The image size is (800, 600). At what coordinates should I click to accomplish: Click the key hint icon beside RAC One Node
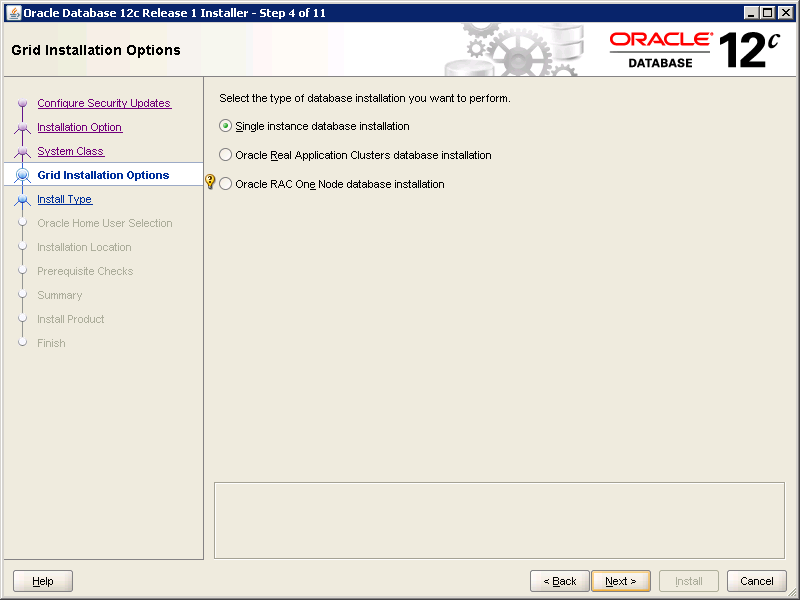(x=210, y=182)
